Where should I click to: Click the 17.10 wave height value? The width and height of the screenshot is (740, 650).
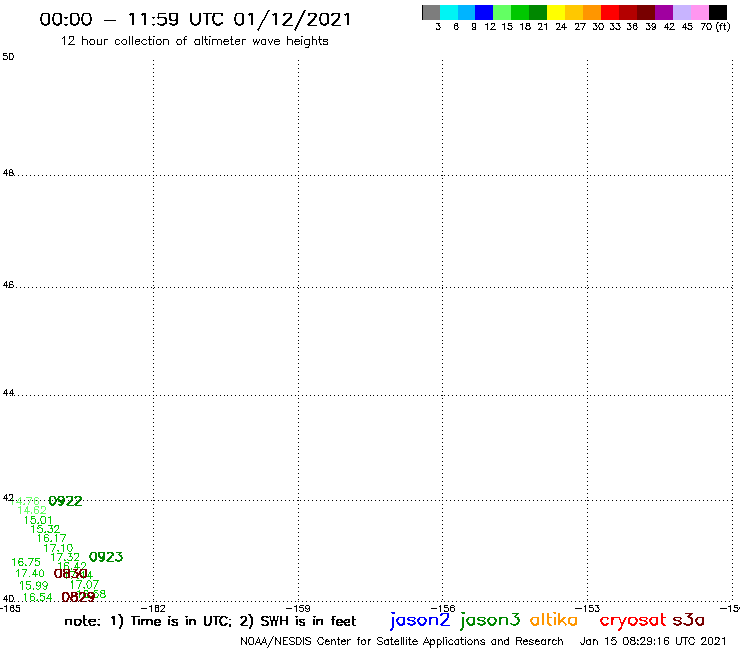(x=59, y=548)
